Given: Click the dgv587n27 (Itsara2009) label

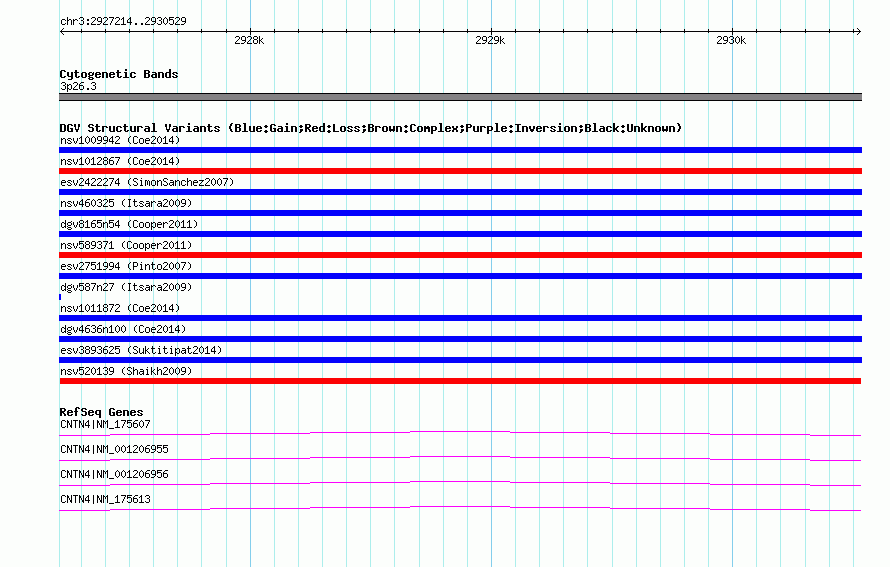Looking at the screenshot, I should [126, 287].
